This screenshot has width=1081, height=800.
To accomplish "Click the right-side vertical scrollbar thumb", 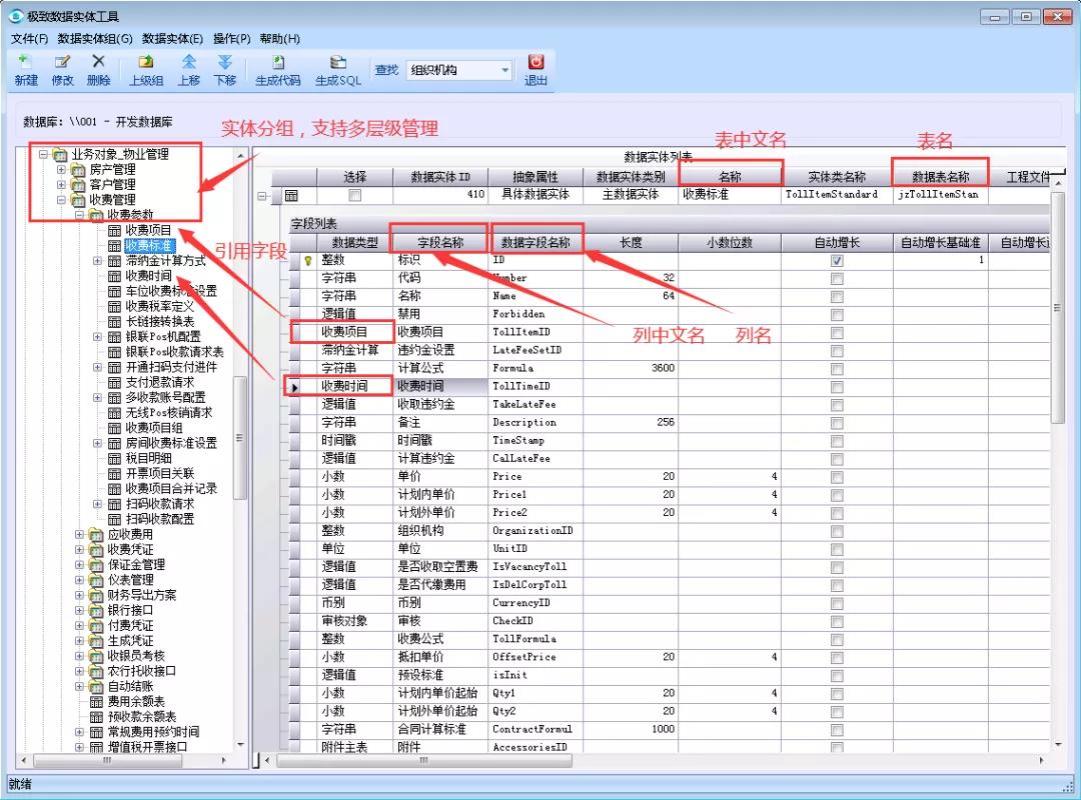I will click(x=1057, y=307).
